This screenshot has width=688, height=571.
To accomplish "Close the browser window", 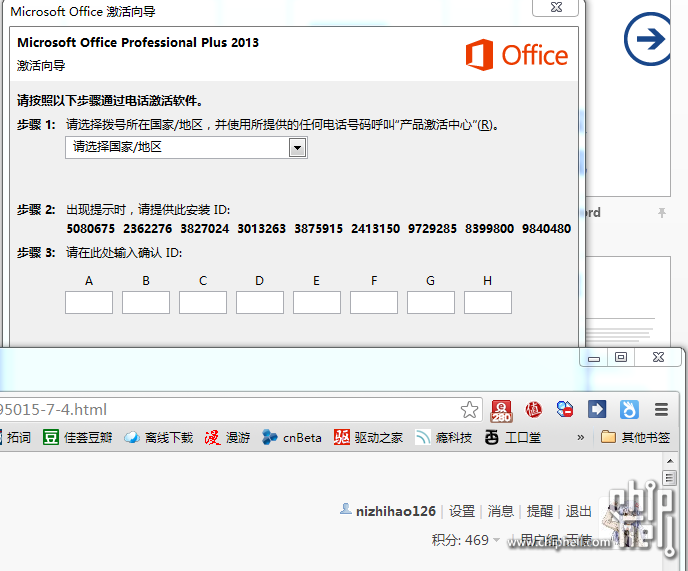I will (x=658, y=358).
